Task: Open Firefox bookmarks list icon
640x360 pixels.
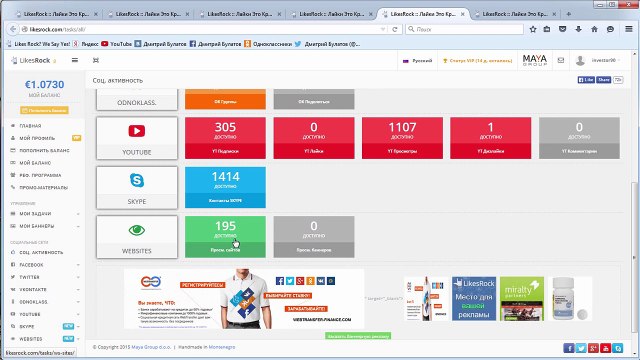Action: [547, 29]
